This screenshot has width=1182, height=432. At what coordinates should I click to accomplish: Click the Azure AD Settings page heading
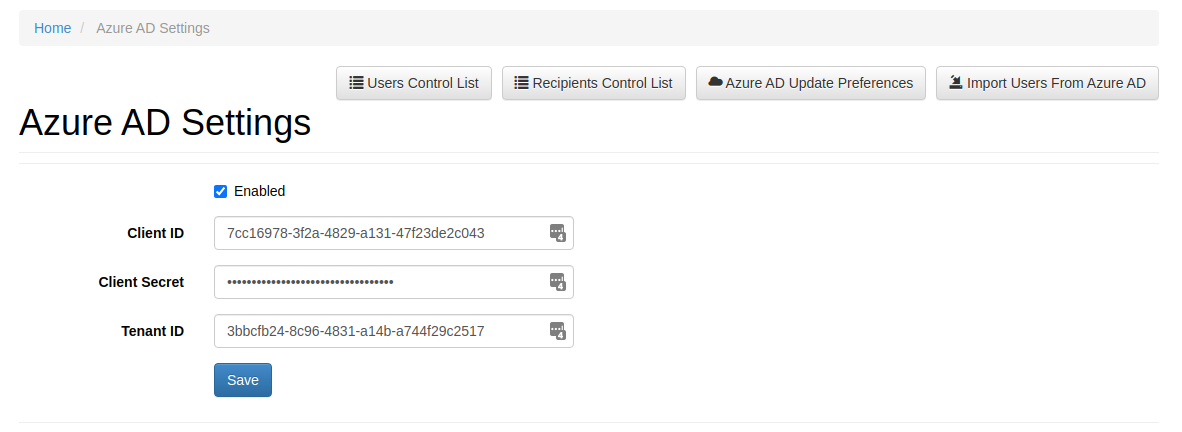(165, 122)
